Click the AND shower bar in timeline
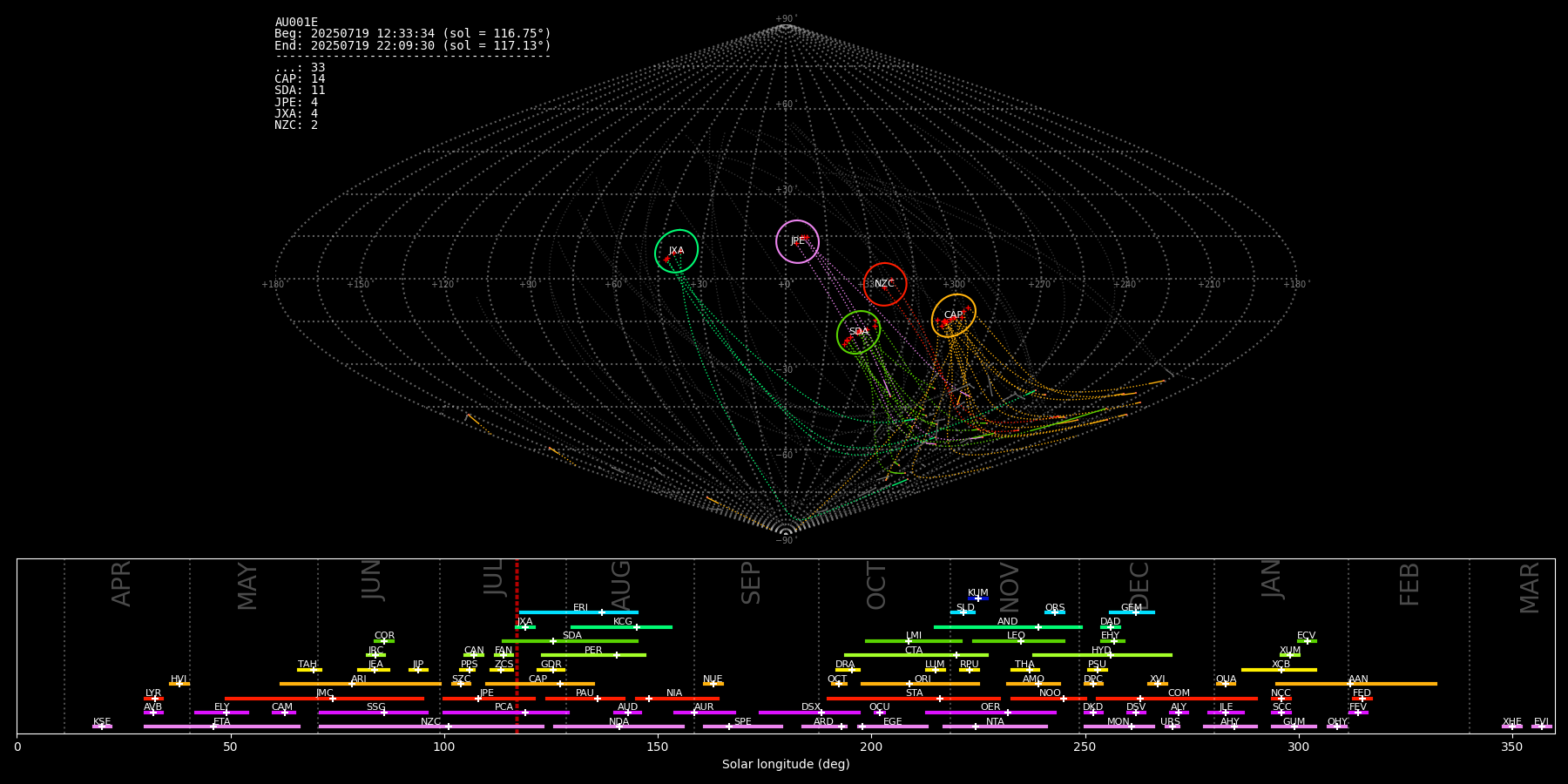This screenshot has width=1568, height=784. (1008, 626)
